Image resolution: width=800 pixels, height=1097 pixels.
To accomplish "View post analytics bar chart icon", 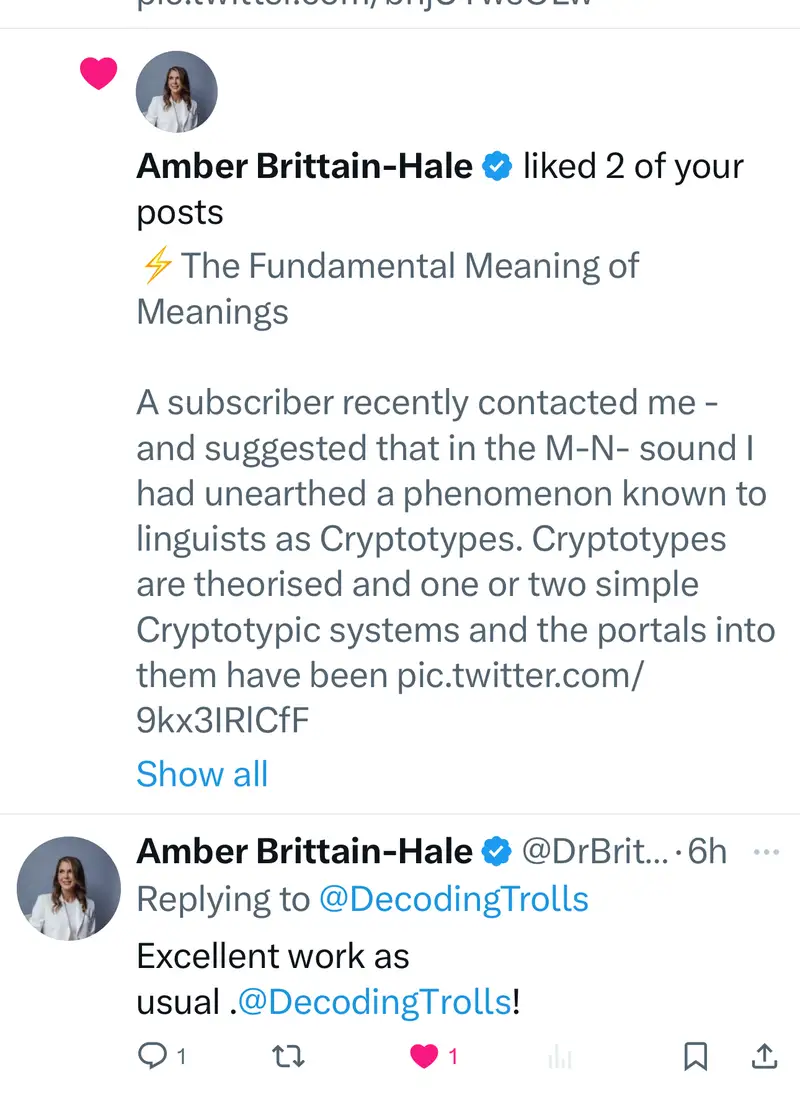I will [560, 1056].
